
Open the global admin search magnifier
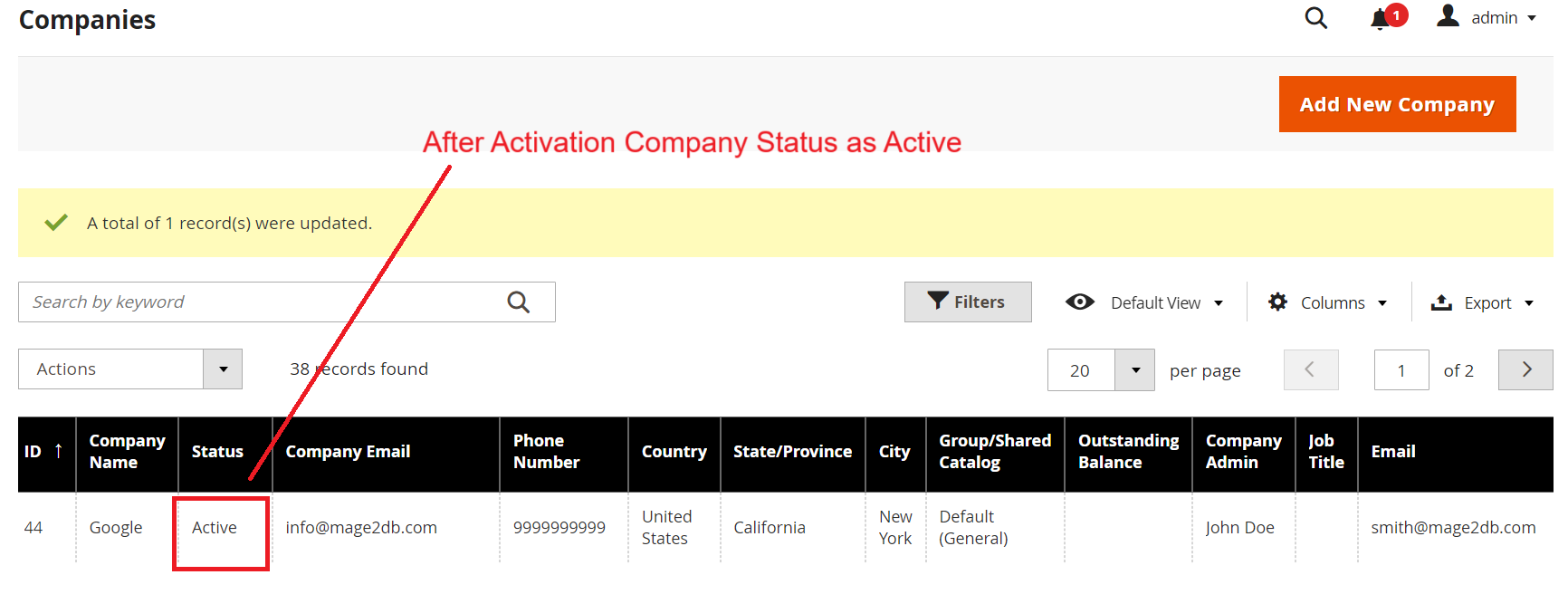tap(1315, 17)
